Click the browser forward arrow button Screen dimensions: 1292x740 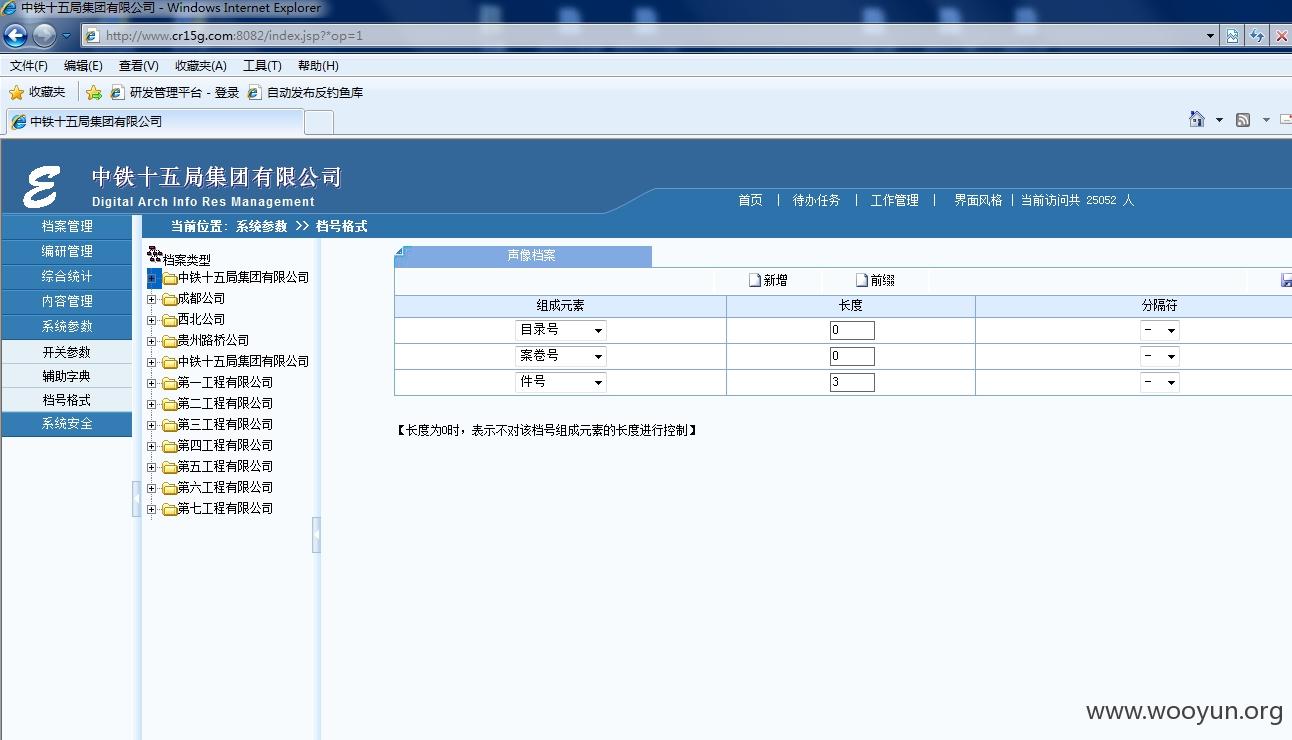coord(44,36)
